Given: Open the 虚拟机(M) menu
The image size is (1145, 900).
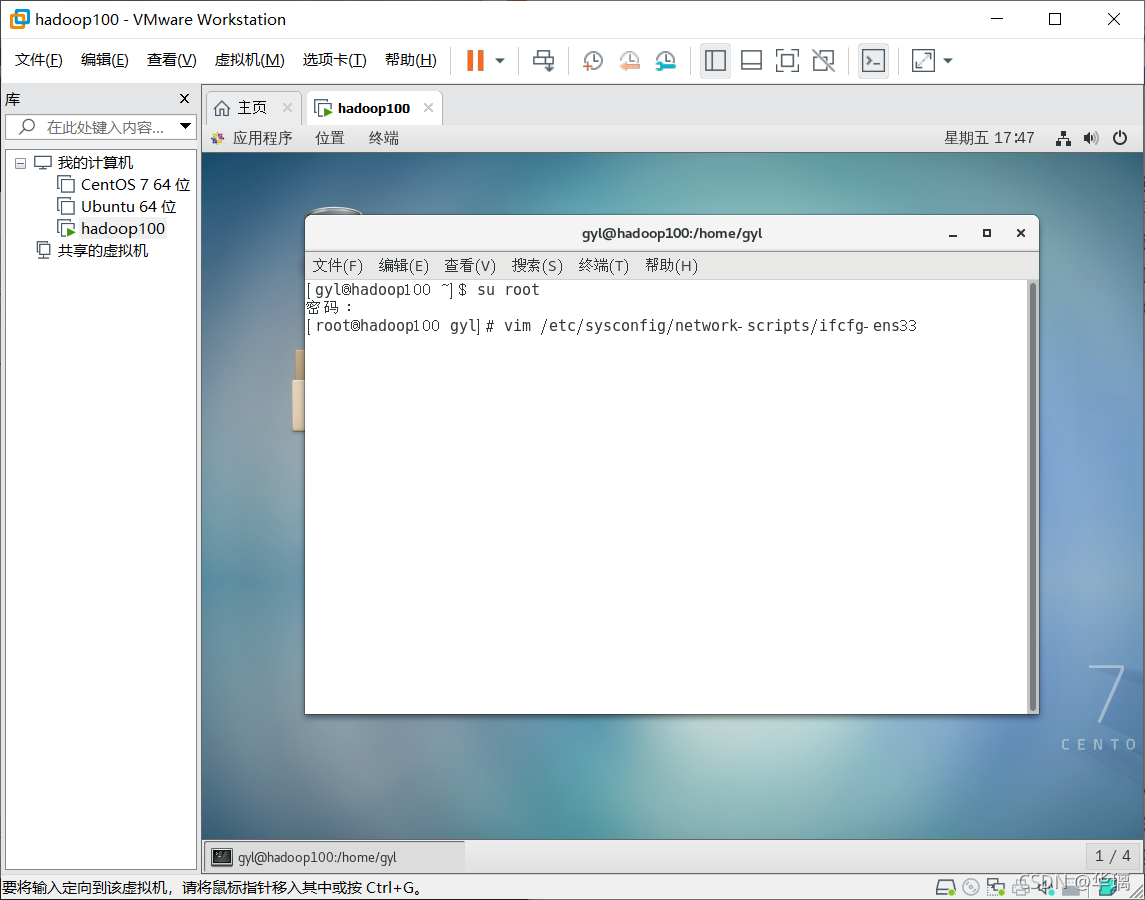Looking at the screenshot, I should click(249, 60).
